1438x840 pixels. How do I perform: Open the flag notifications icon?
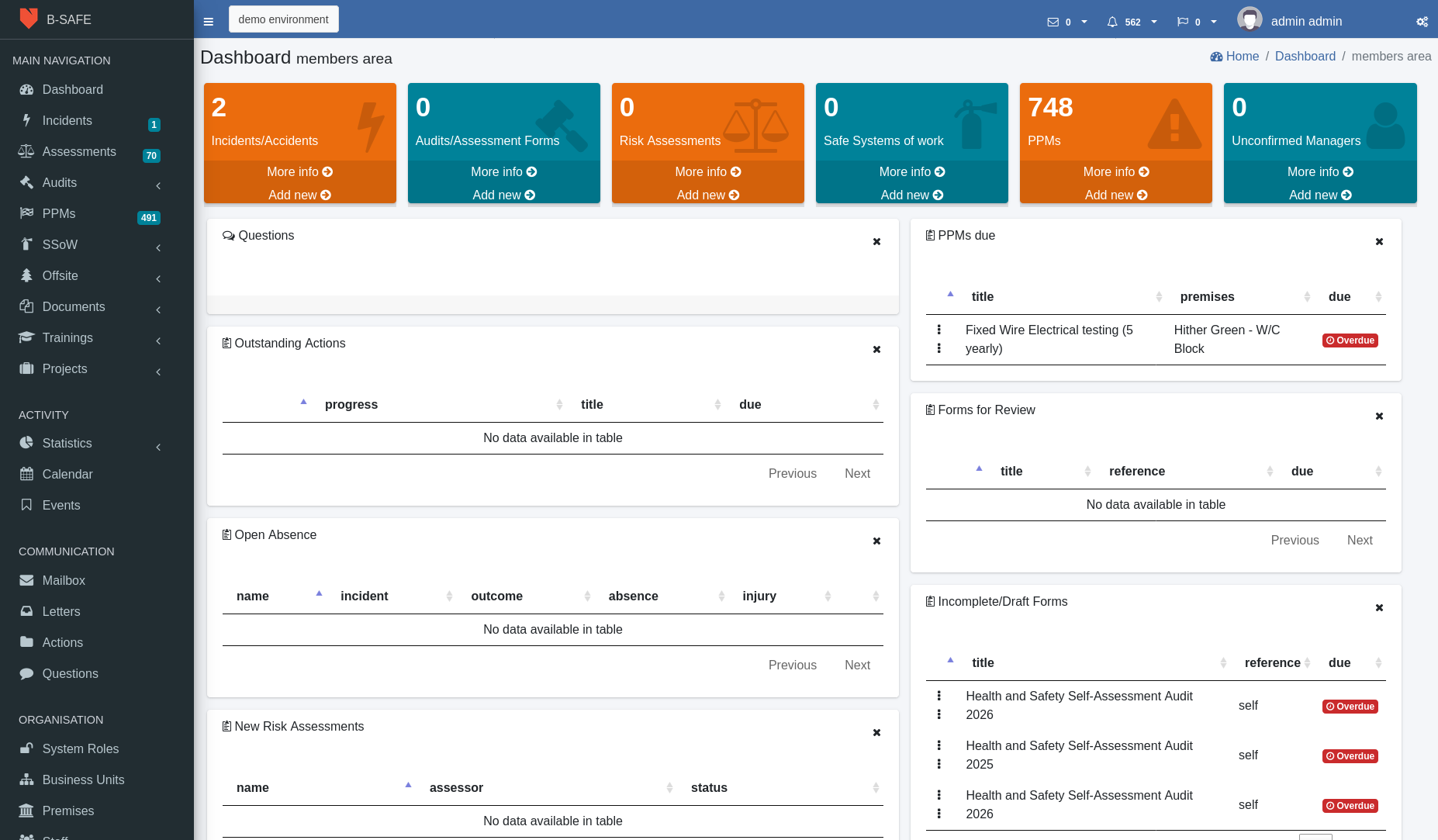coord(1182,22)
